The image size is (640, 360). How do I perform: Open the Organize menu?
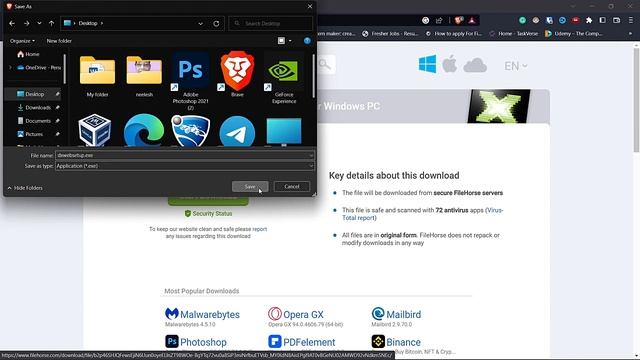point(22,41)
